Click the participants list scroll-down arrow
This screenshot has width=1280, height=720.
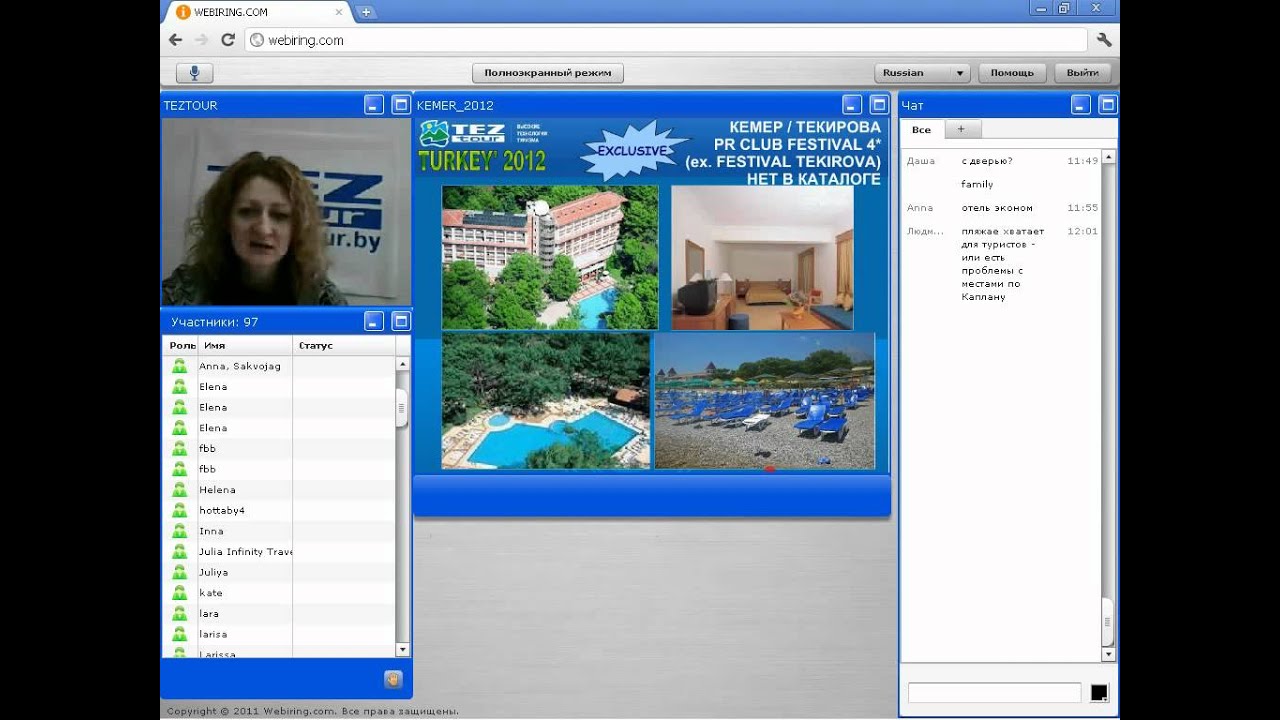click(x=402, y=650)
